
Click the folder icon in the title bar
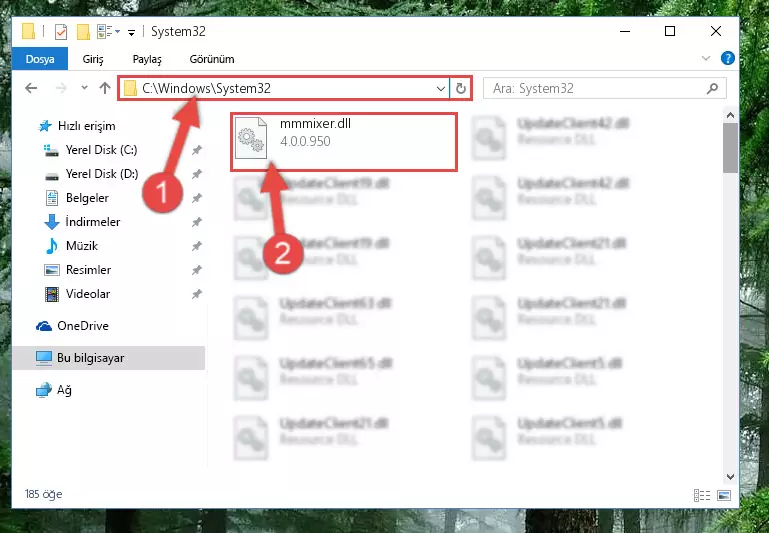pos(29,32)
